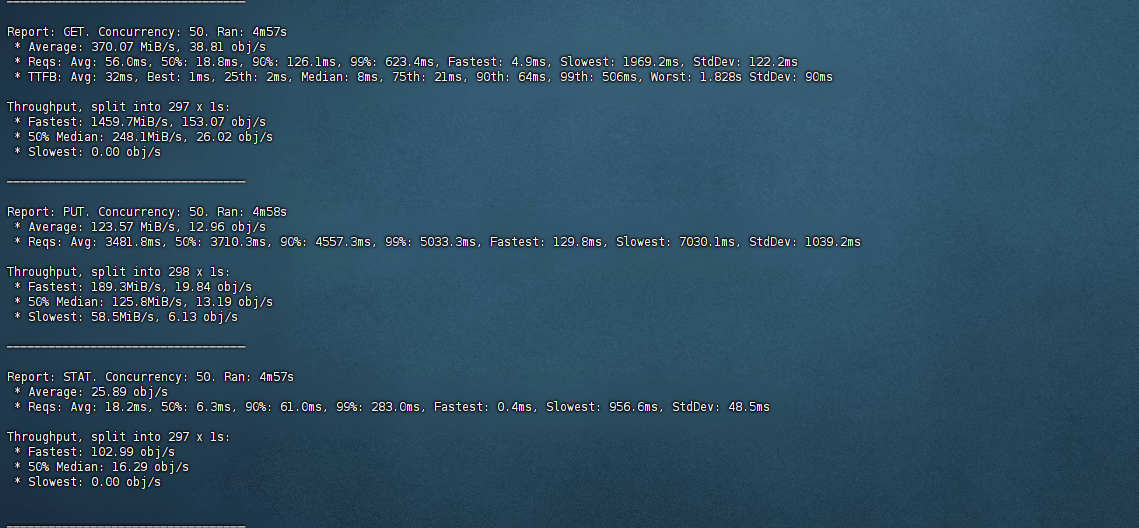Click the GET Reqs Avg 56.0ms line

click(405, 62)
